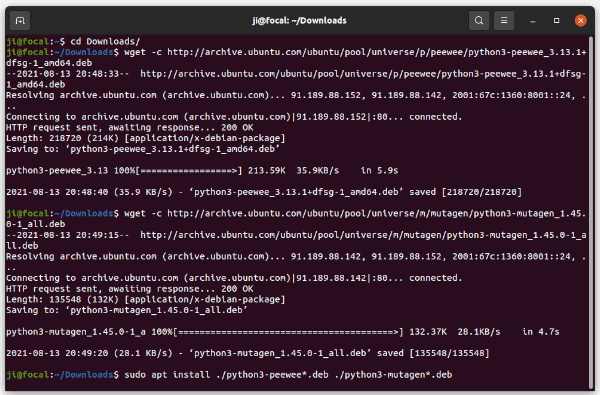Maximize the terminal window

pos(556,21)
